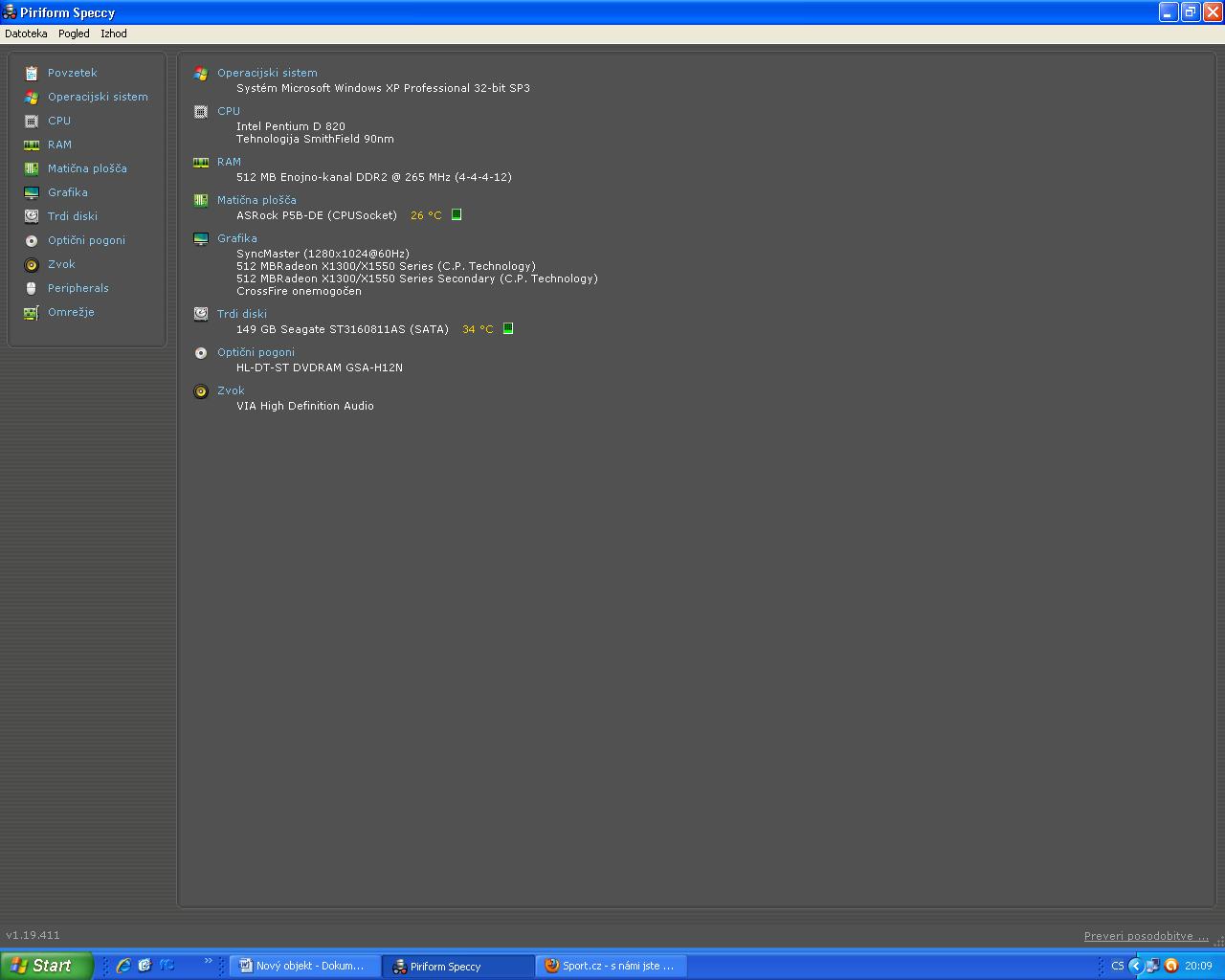Expand quick launch overflow chevron
The image size is (1225, 980).
click(208, 961)
